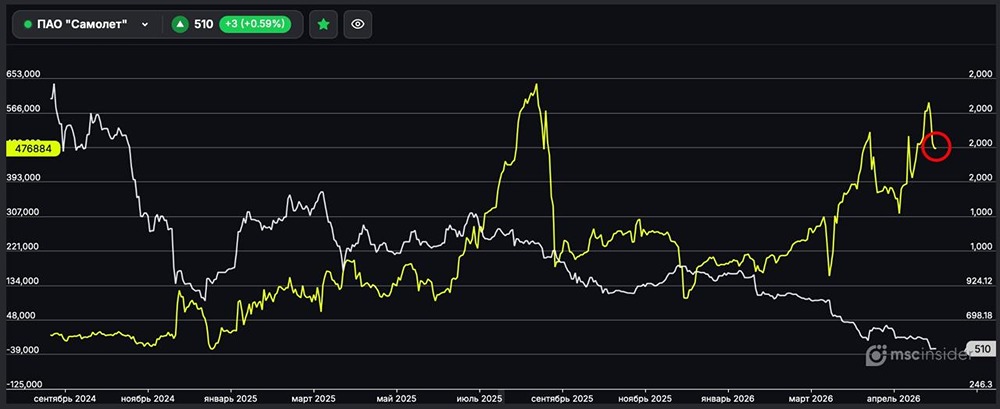Click the 246.3 right axis value
Image resolution: width=1000 pixels, height=409 pixels.
(x=983, y=385)
